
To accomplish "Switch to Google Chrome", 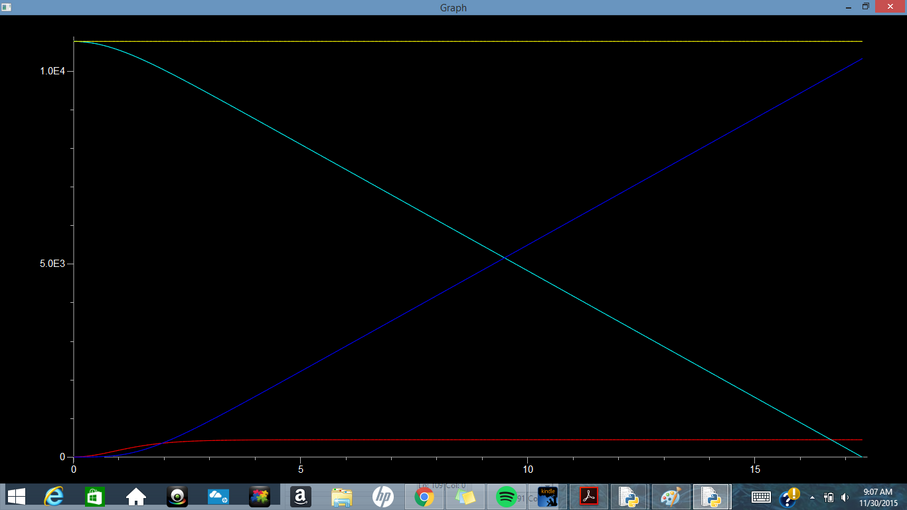I will click(425, 496).
